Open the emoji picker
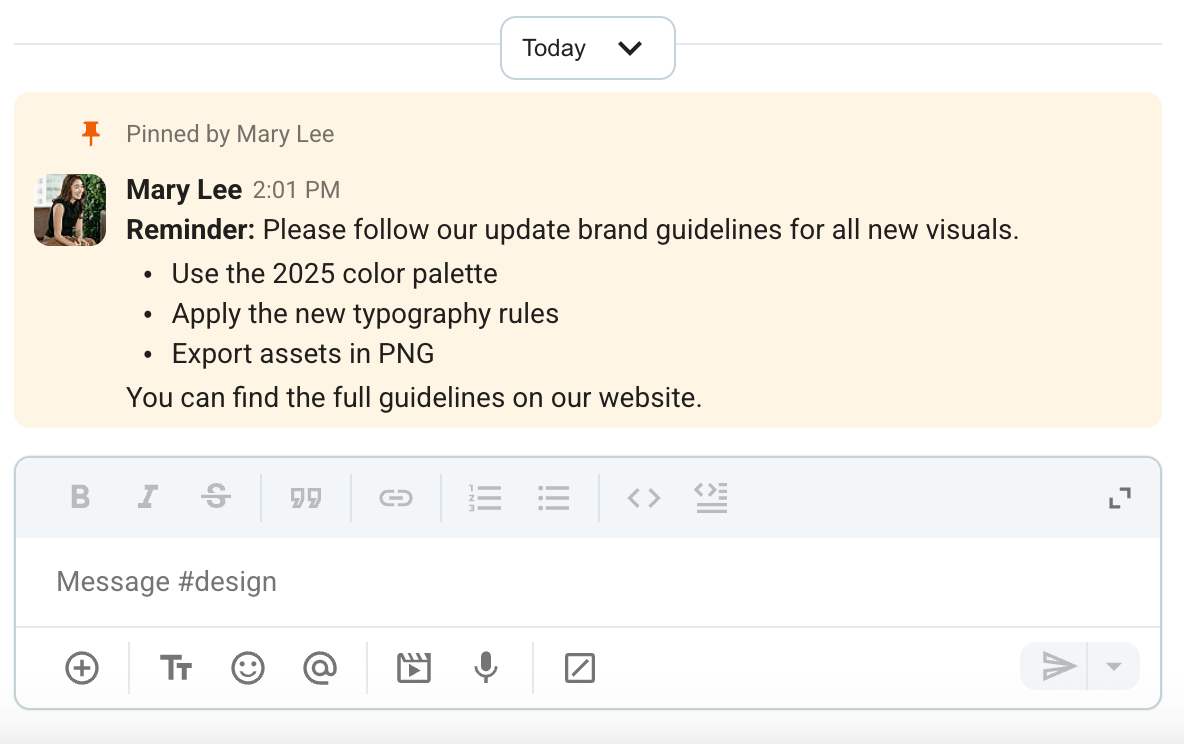This screenshot has width=1184, height=744. coord(248,667)
